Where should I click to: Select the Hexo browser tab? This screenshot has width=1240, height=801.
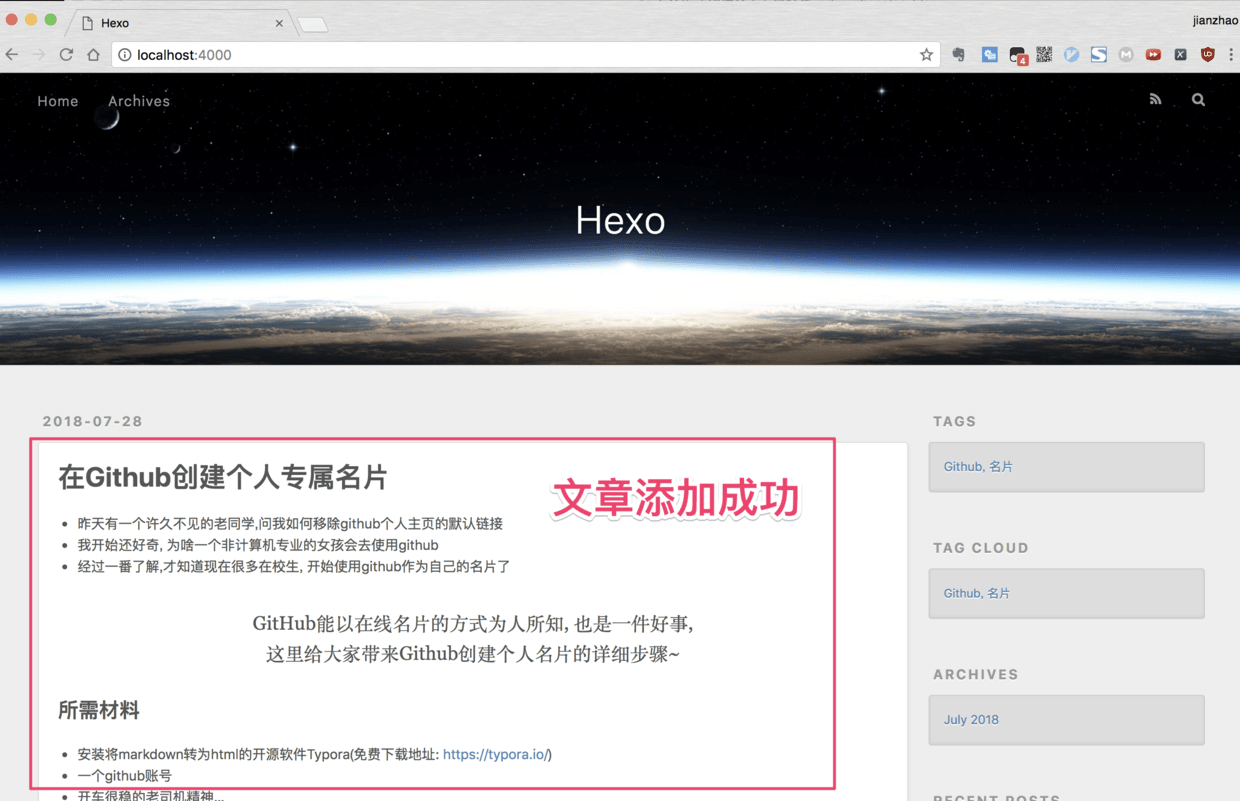point(180,22)
